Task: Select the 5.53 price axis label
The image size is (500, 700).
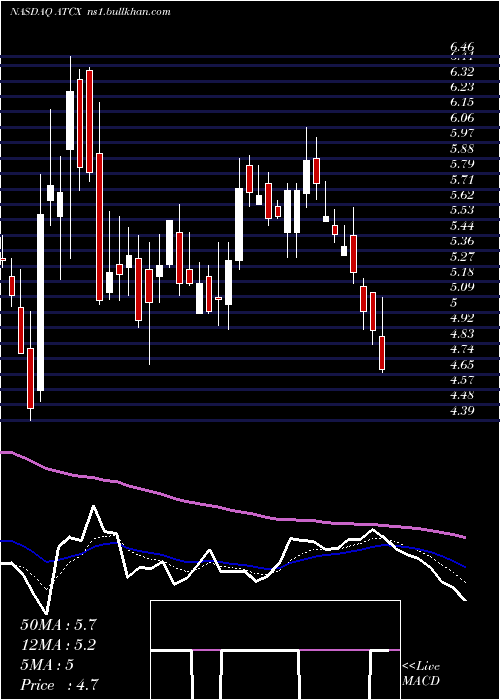Action: point(462,210)
